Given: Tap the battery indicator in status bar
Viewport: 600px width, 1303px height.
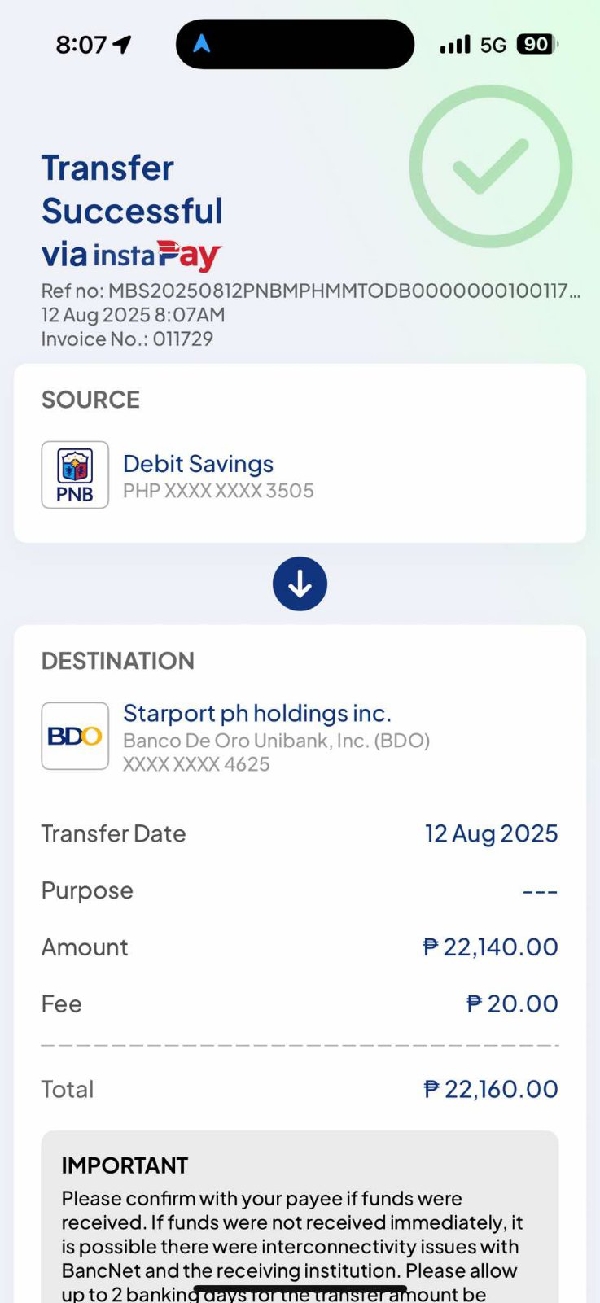Looking at the screenshot, I should click(536, 45).
